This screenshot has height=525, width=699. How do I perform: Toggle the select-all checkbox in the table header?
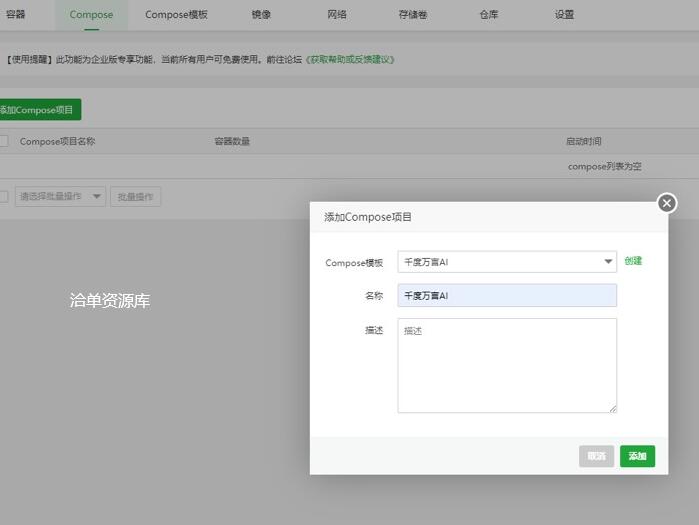coord(4,141)
